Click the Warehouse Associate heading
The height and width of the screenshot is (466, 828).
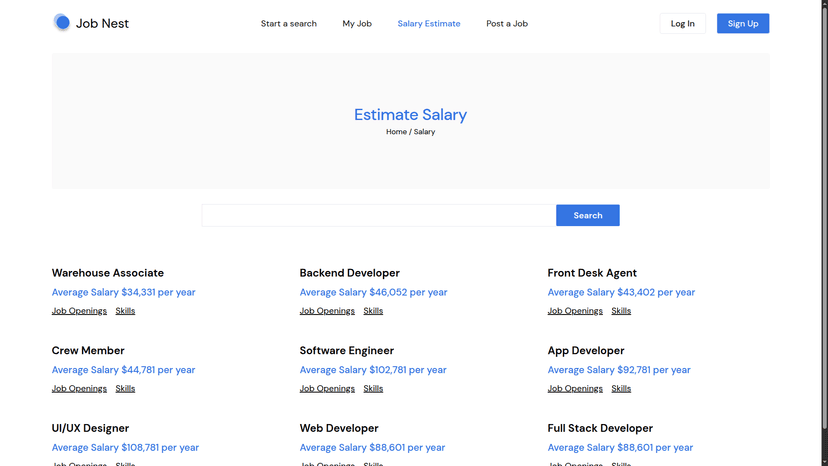108,273
